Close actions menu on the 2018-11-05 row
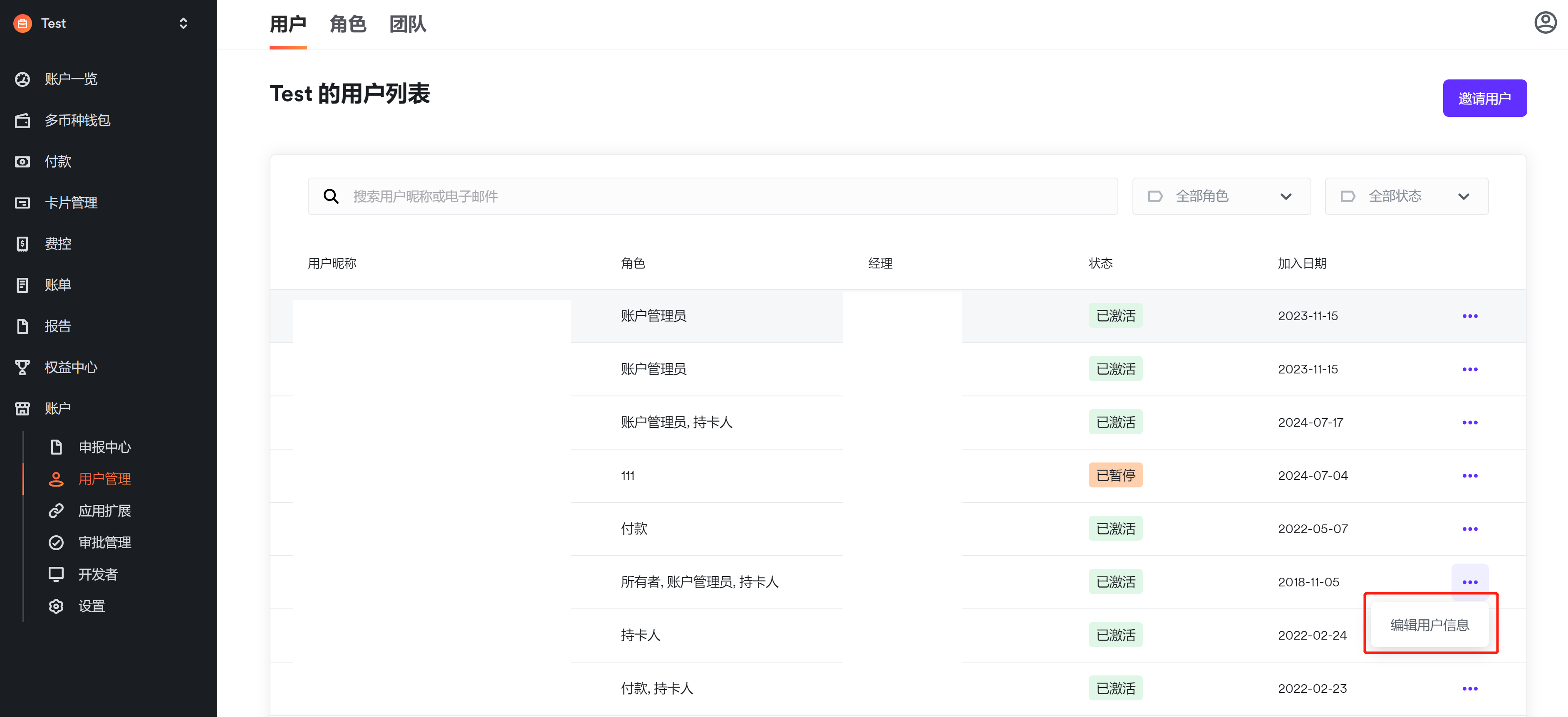 tap(1469, 582)
